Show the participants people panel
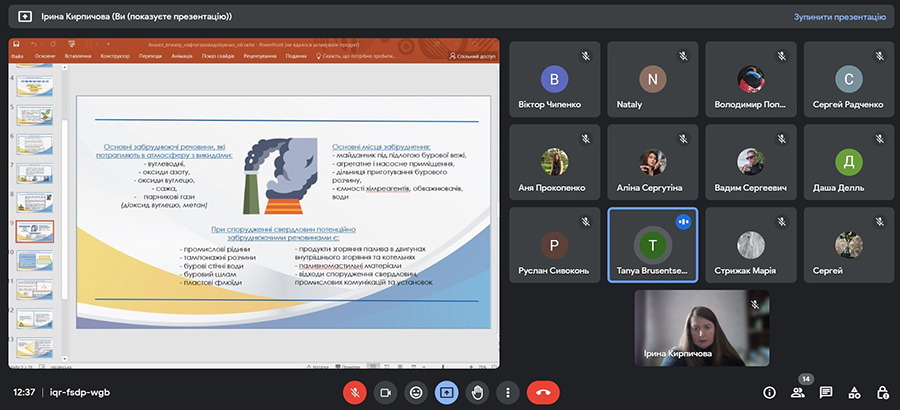This screenshot has width=900, height=410. (x=797, y=392)
